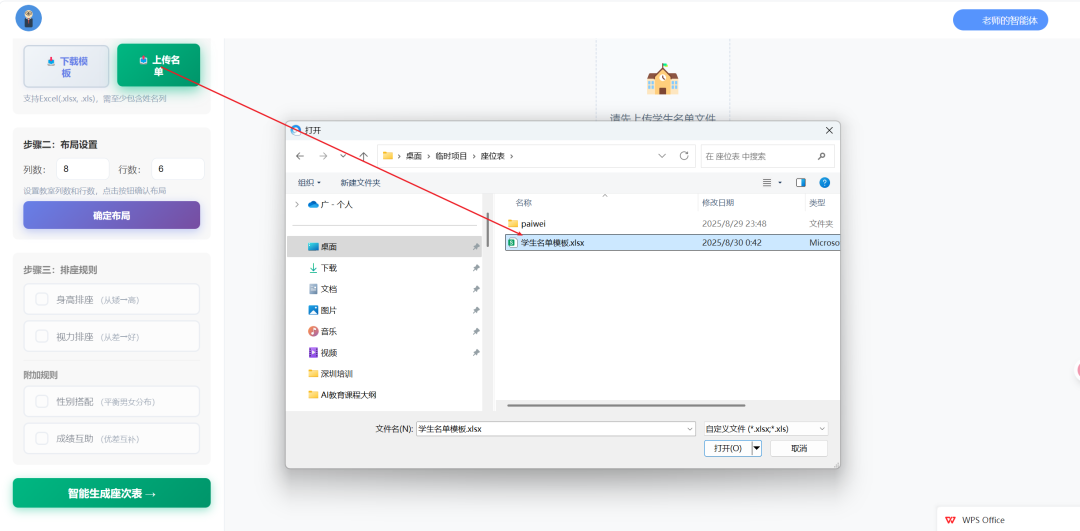Toggle the preview pane icon
1080x531 pixels.
click(x=800, y=183)
